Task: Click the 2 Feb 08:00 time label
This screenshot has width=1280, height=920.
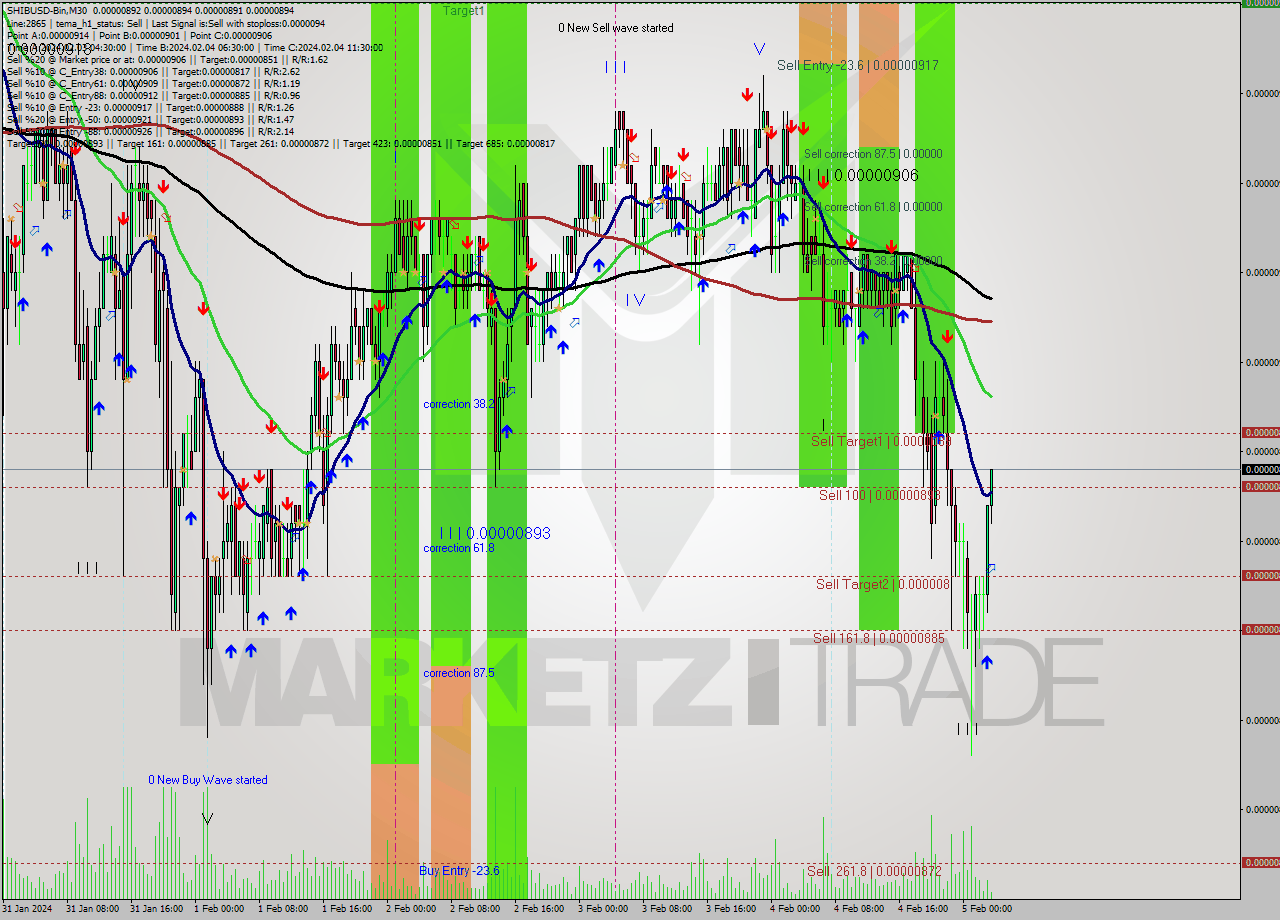Action: [x=474, y=909]
